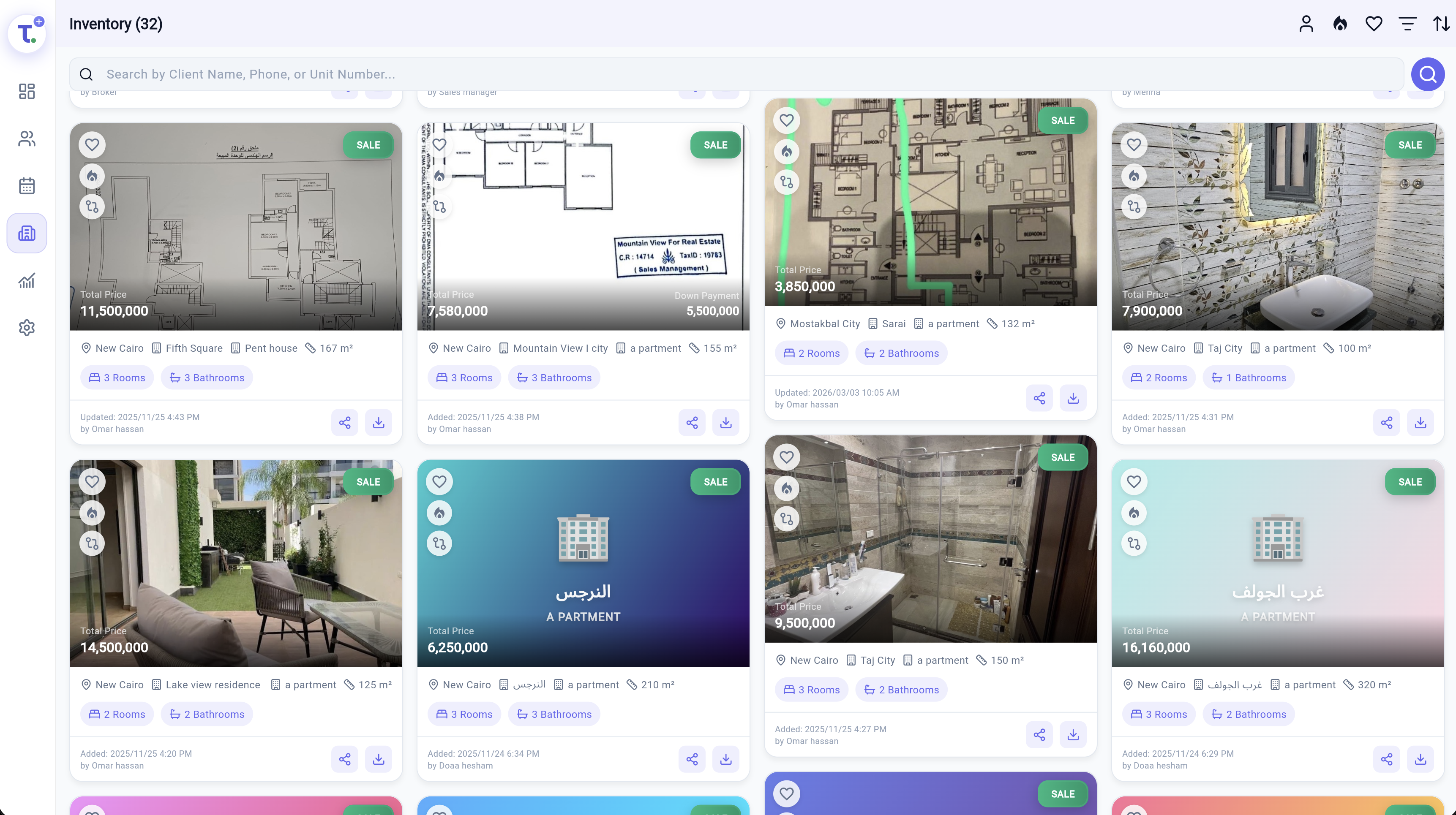This screenshot has width=1456, height=815.
Task: Open the dashboard grid icon in sidebar
Action: pyautogui.click(x=27, y=91)
